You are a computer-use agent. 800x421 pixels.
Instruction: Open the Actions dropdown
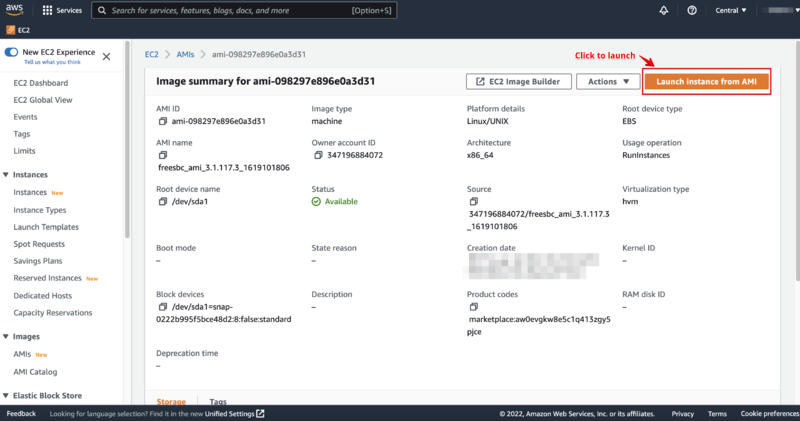pos(608,82)
